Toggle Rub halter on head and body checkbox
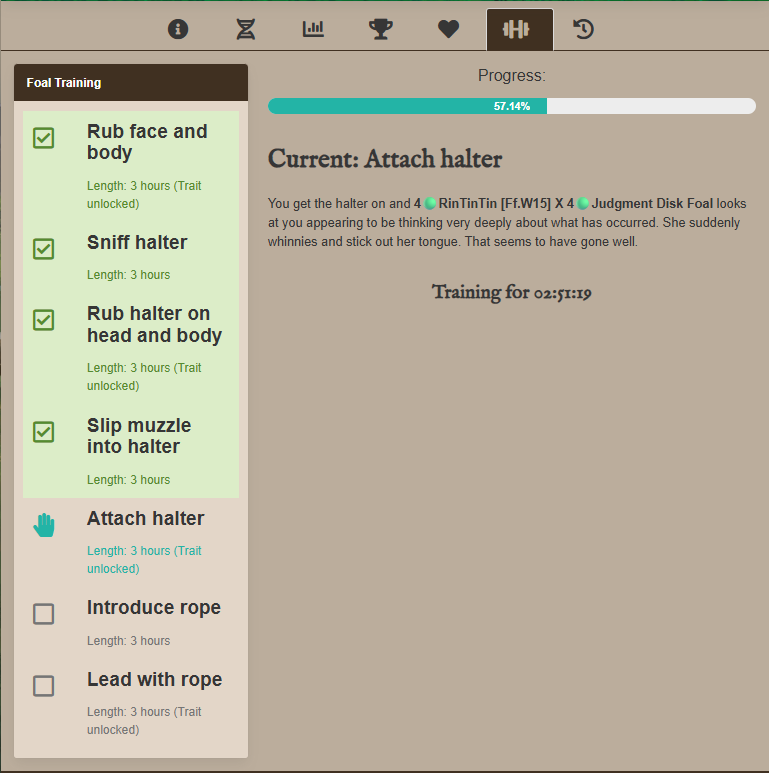The image size is (769, 773). (x=43, y=320)
